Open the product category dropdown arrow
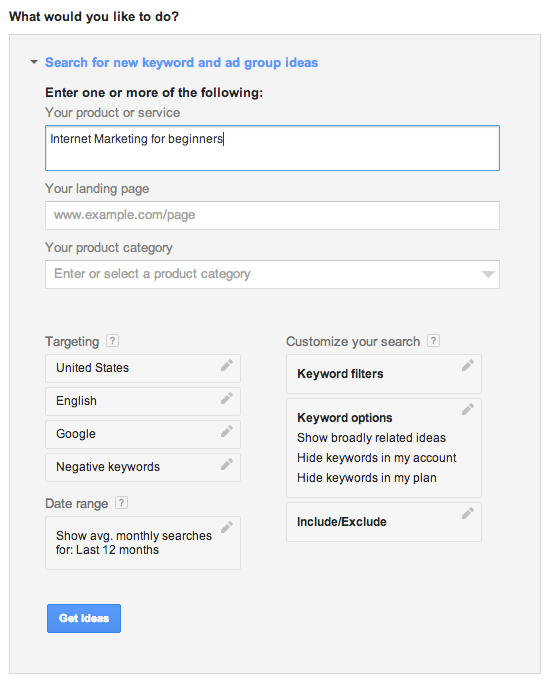The image size is (550, 682). pyautogui.click(x=488, y=274)
